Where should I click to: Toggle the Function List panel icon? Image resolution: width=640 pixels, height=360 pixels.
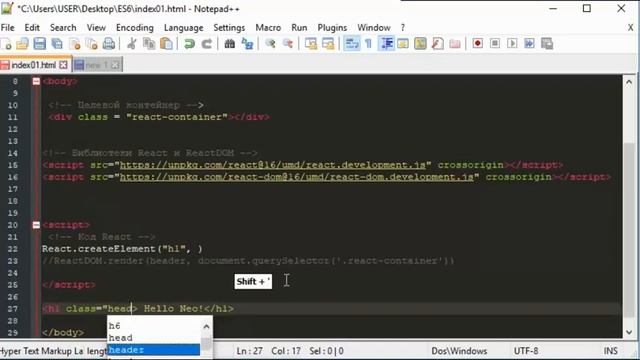[x=438, y=44]
